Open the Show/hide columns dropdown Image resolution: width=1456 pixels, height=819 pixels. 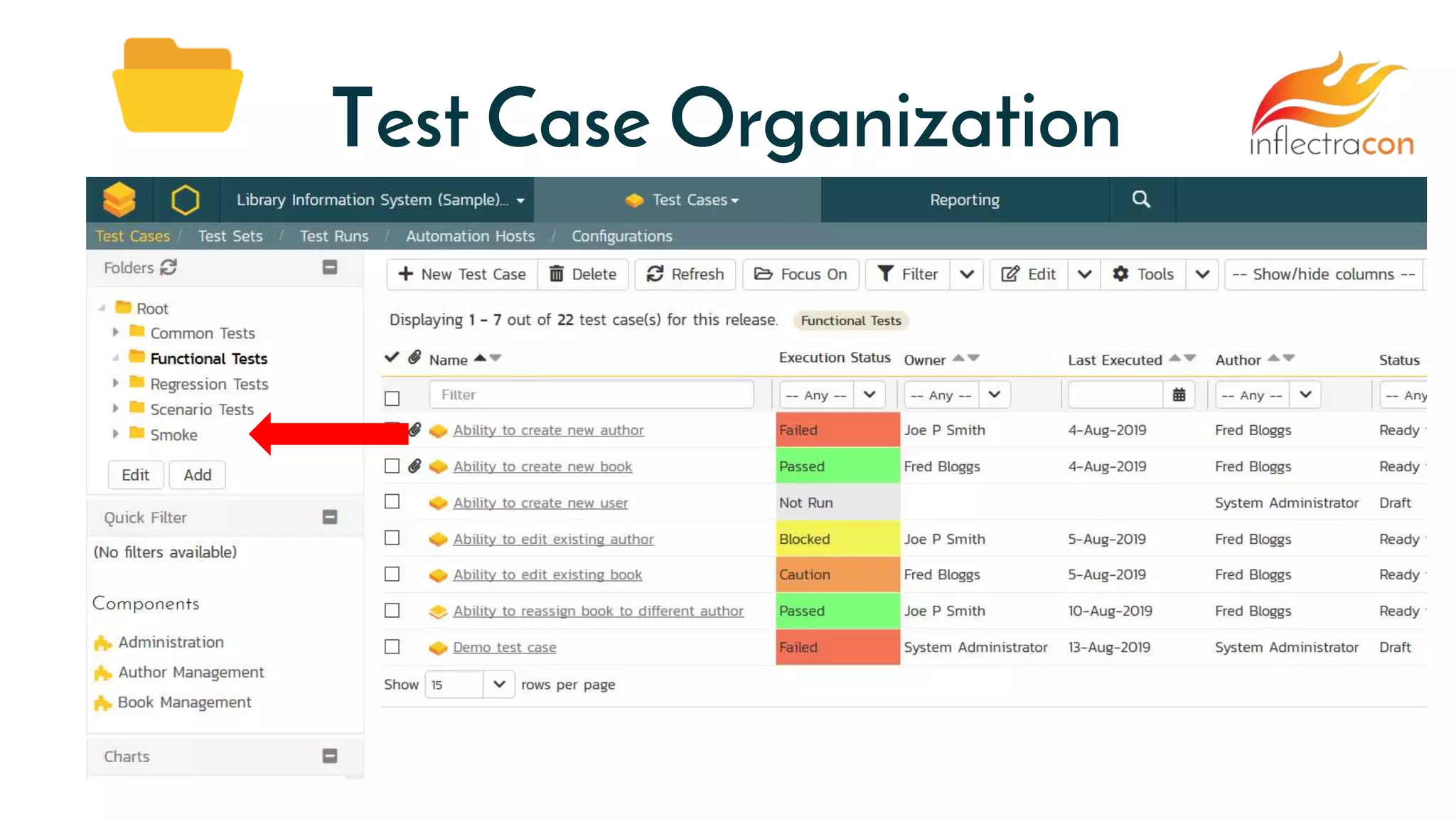tap(1324, 274)
